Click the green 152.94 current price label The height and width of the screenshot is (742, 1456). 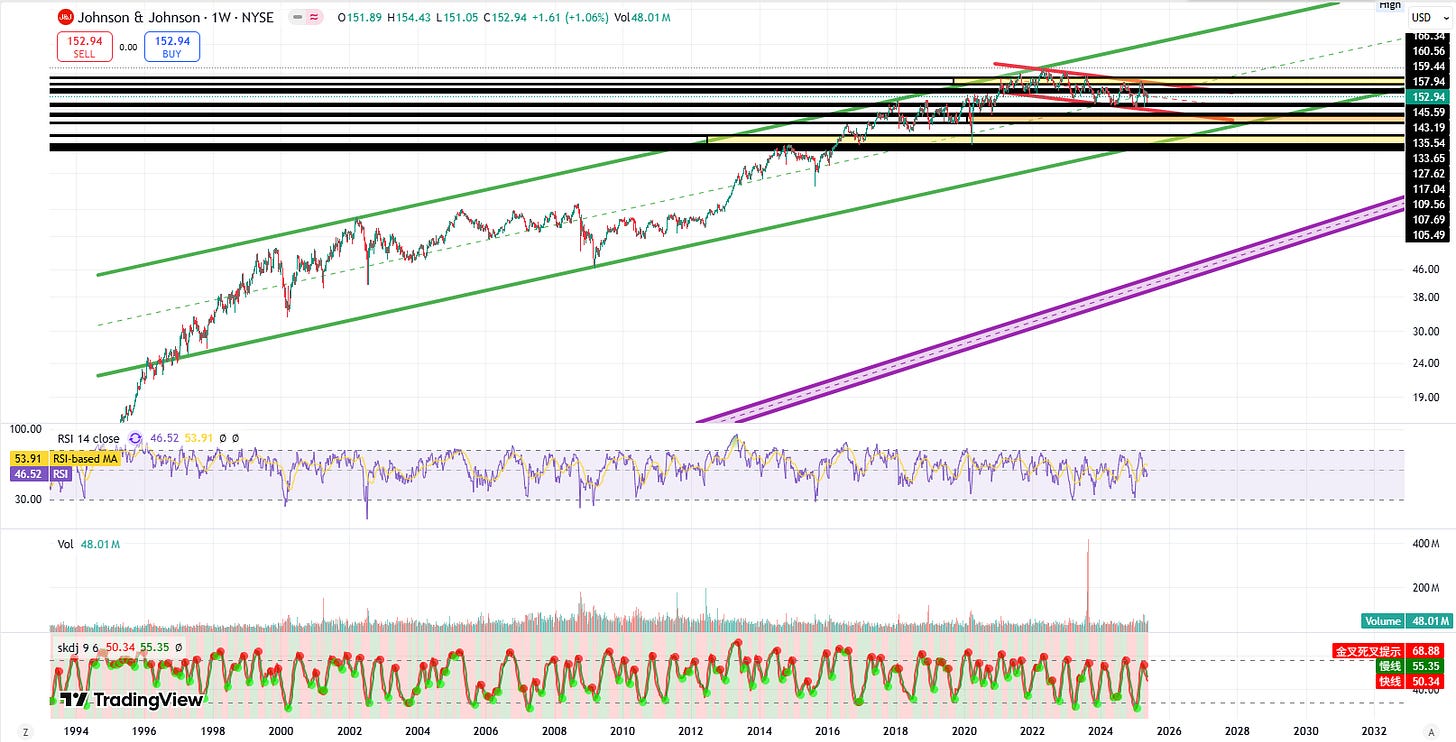click(1428, 96)
